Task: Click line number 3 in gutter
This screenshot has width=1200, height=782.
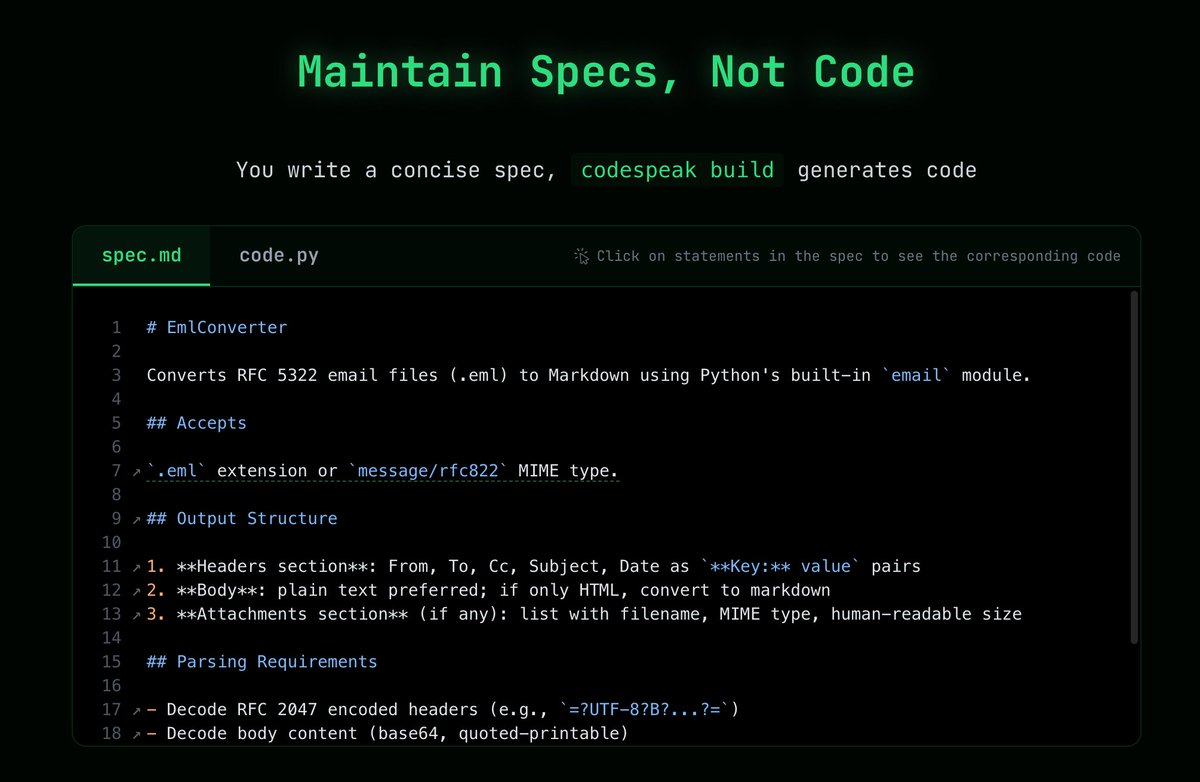Action: coord(116,375)
